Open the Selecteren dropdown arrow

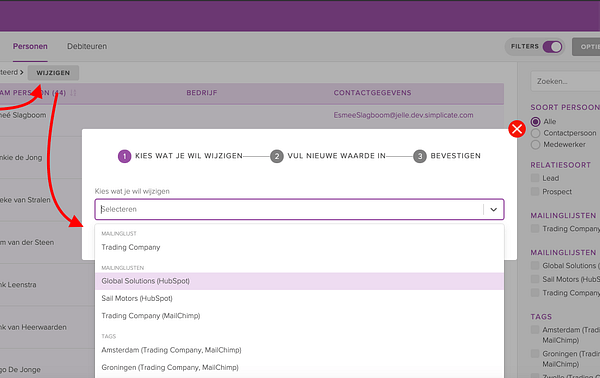[494, 209]
